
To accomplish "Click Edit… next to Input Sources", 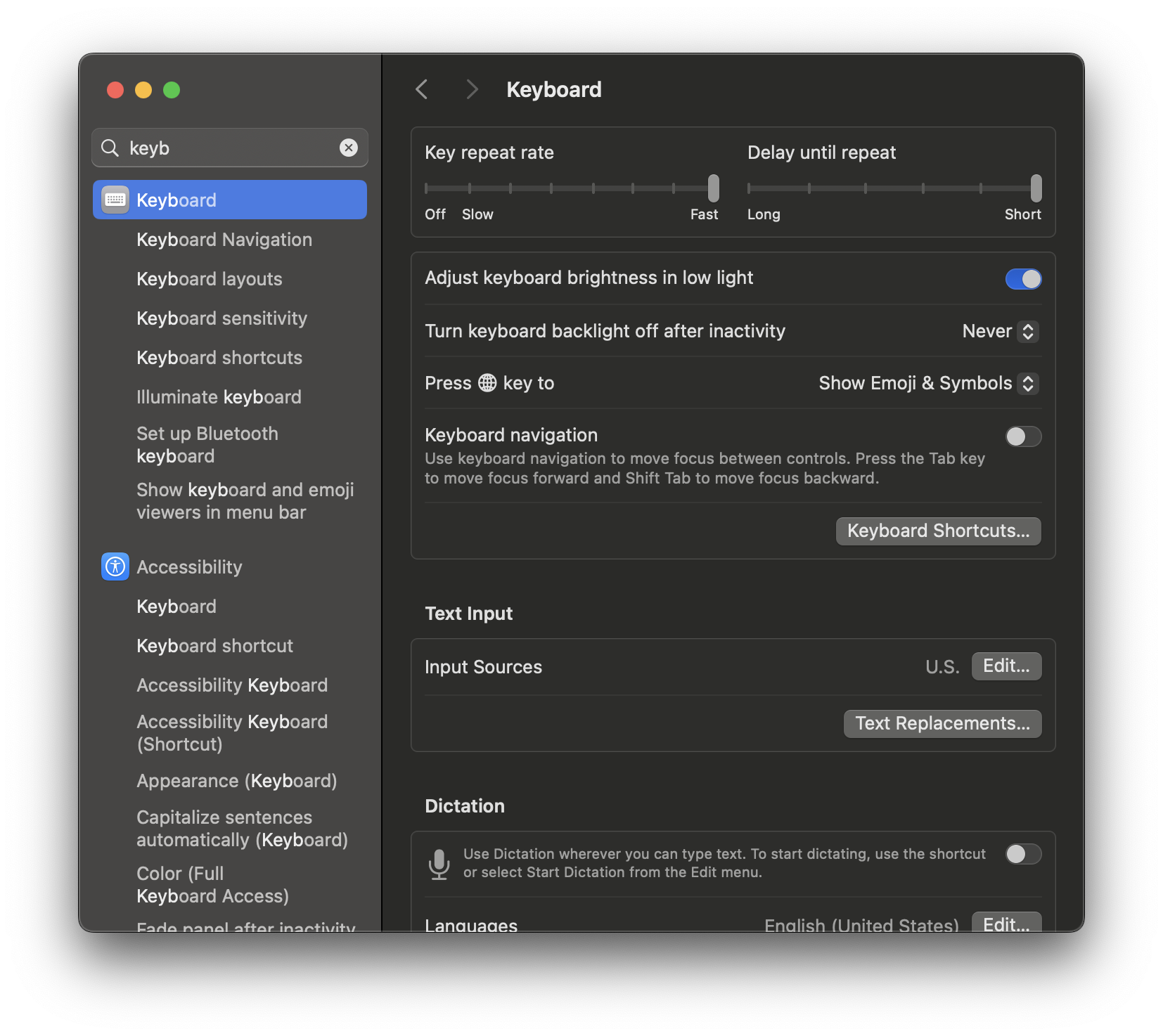I will tap(1006, 666).
